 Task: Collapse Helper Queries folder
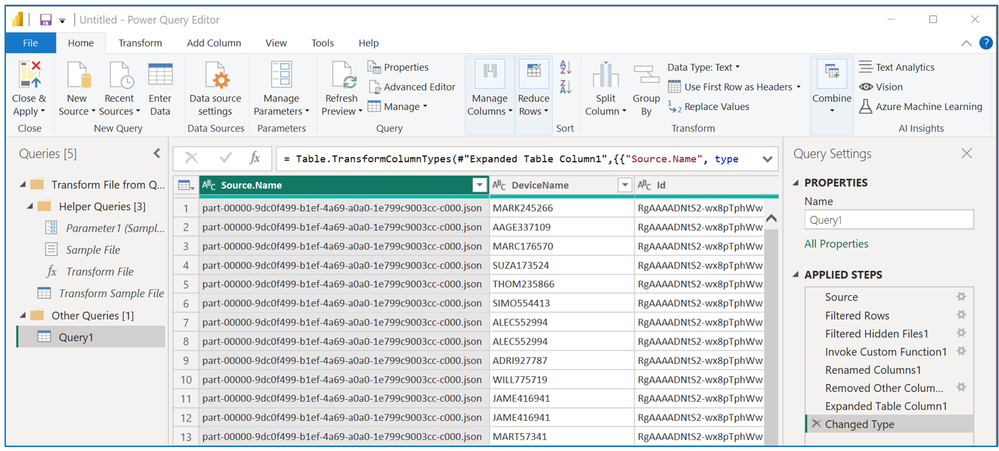(x=31, y=206)
